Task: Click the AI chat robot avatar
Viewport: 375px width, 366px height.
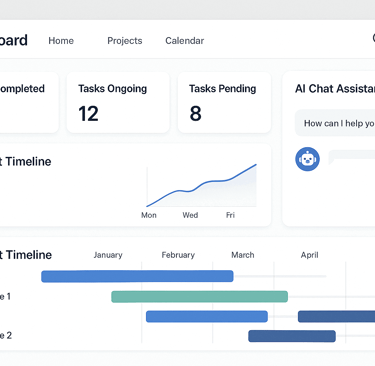Action: [307, 159]
